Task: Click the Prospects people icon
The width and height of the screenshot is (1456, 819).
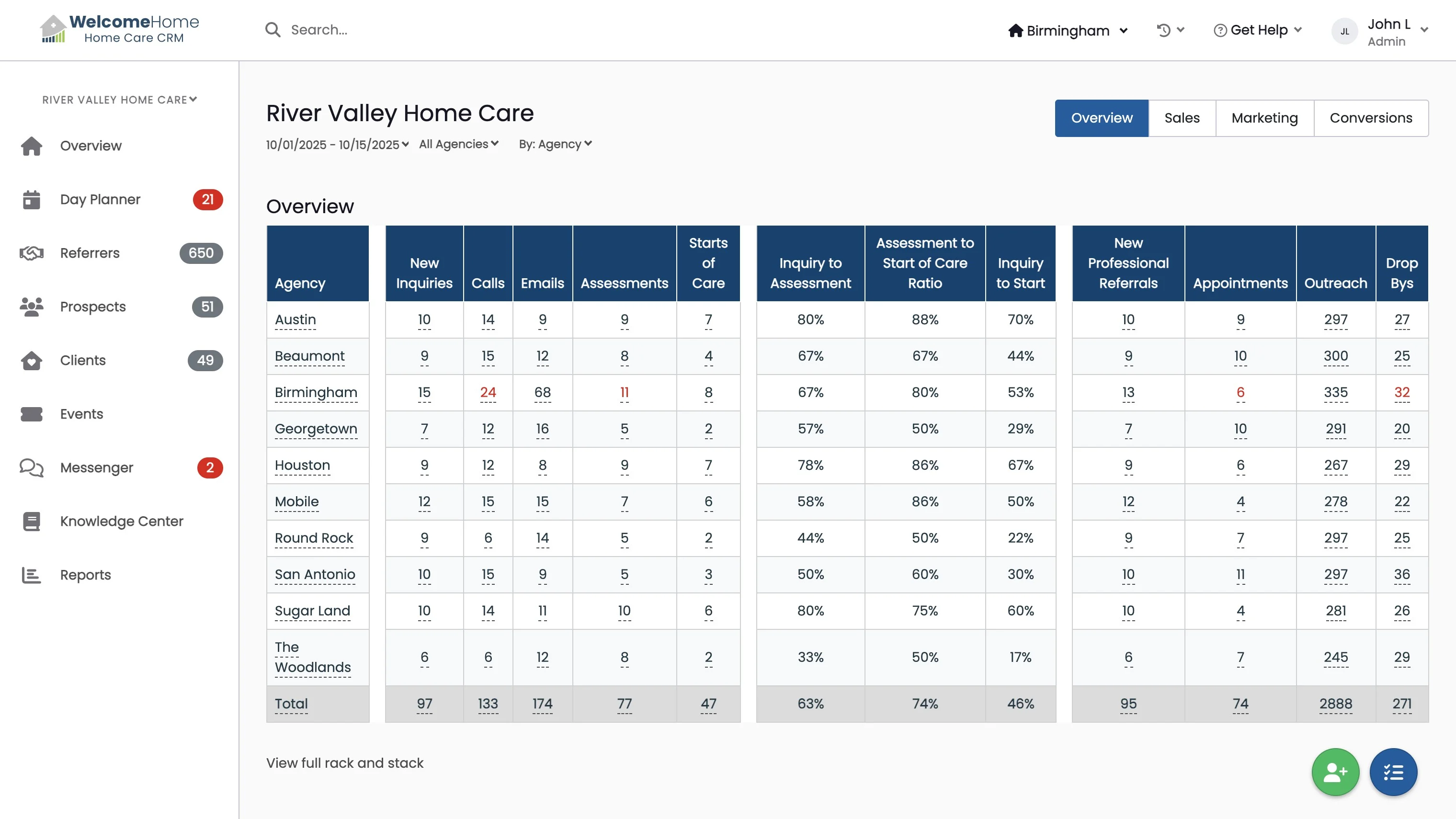Action: tap(32, 307)
